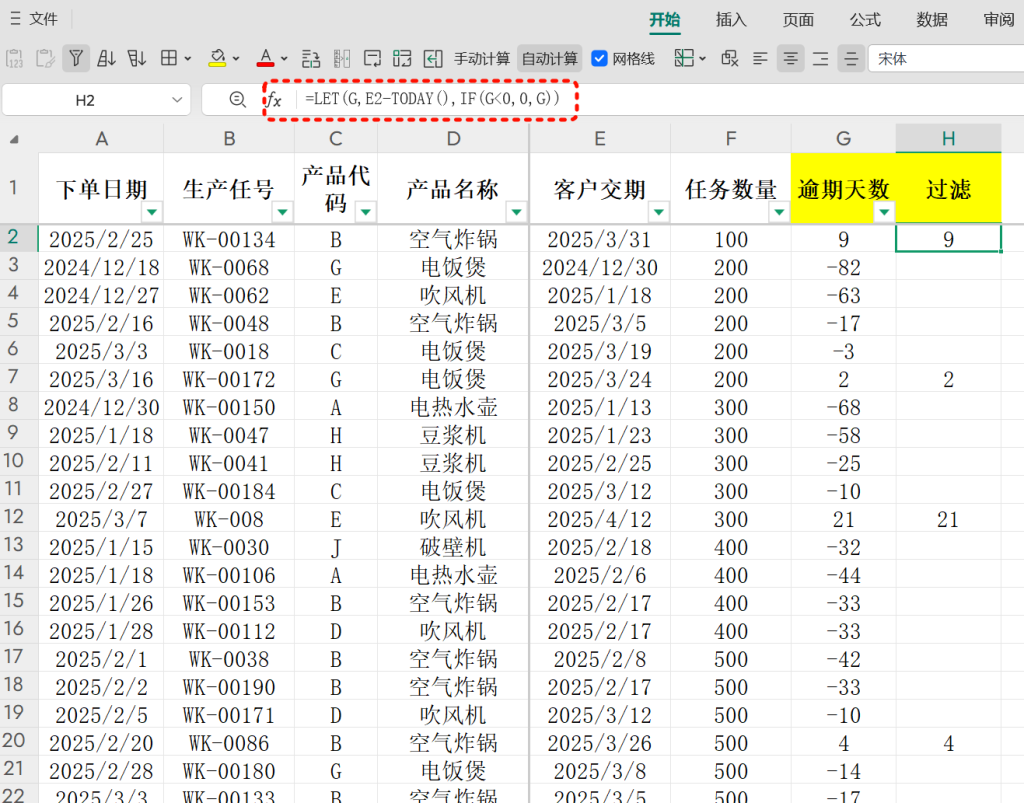The width and height of the screenshot is (1024, 803).
Task: Expand the name box dropdown arrow
Action: coord(177,100)
